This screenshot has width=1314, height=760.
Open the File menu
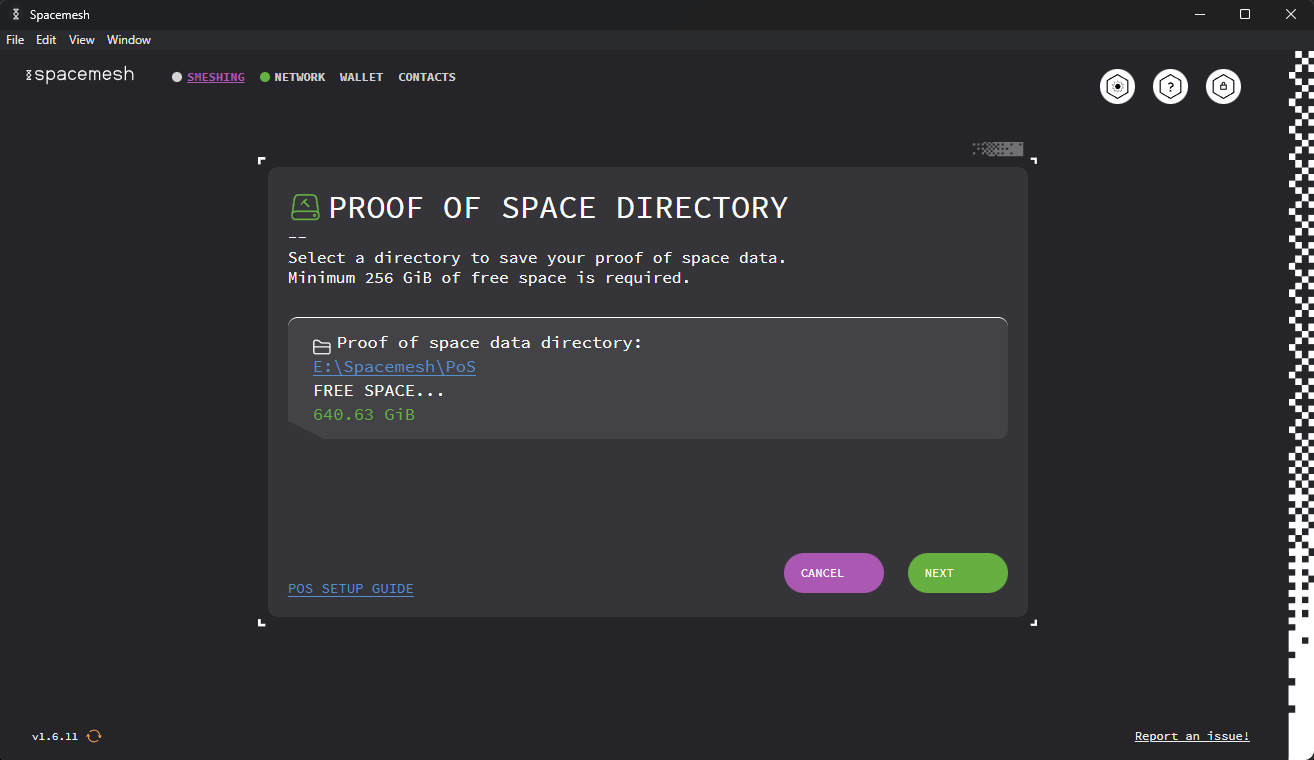[x=15, y=40]
